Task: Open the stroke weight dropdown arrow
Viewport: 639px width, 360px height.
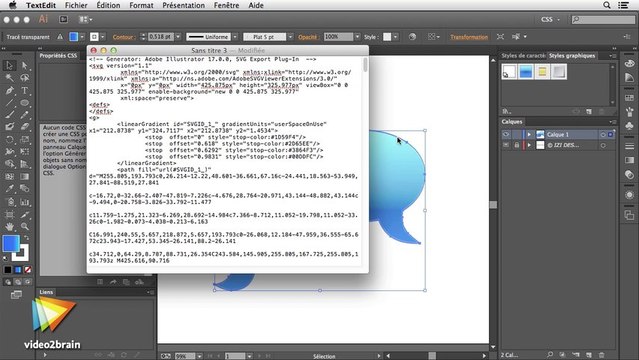Action: coord(178,37)
